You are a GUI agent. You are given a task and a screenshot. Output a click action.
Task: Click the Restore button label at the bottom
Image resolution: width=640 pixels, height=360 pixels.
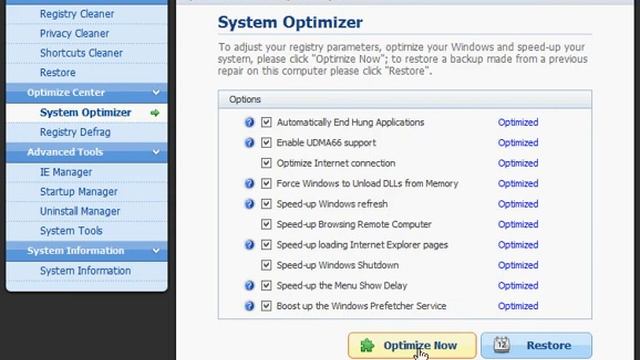549,346
